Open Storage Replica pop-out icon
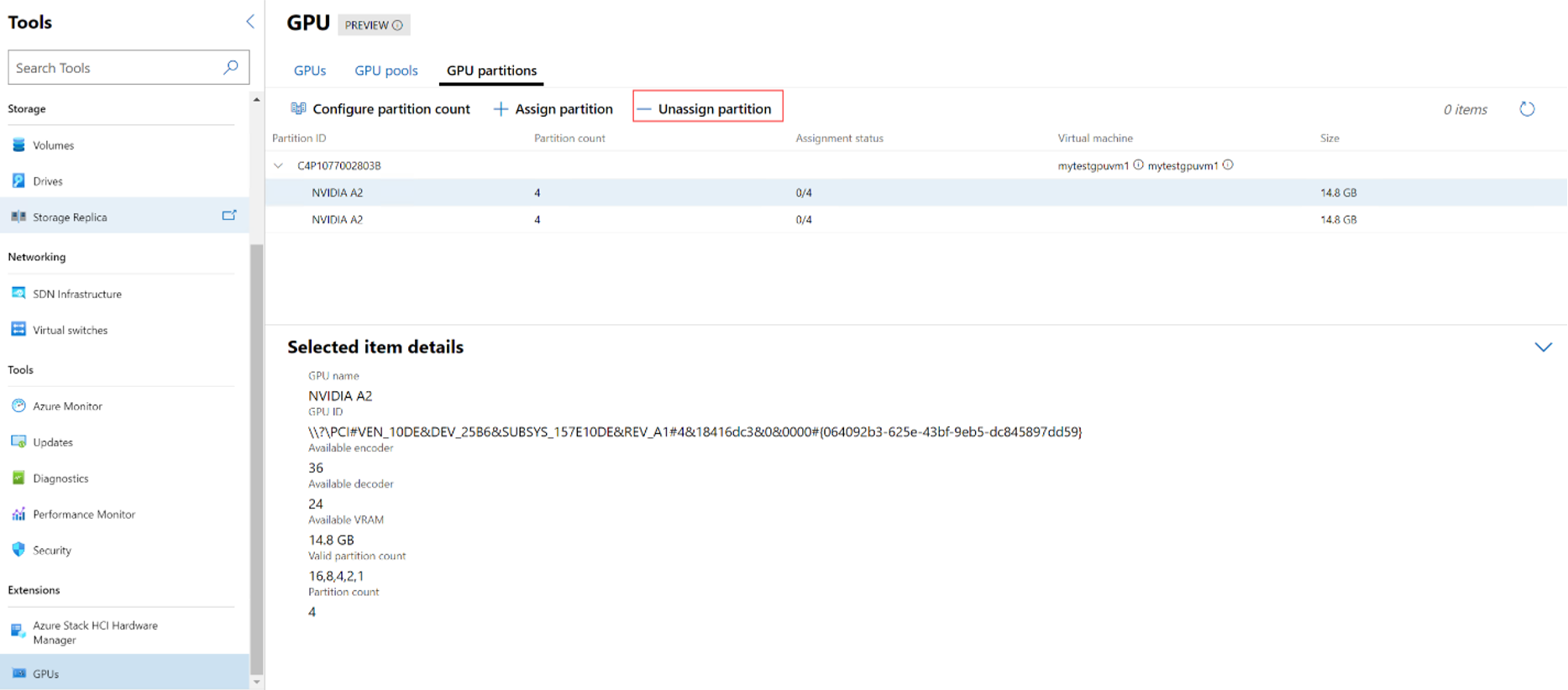 pos(228,216)
